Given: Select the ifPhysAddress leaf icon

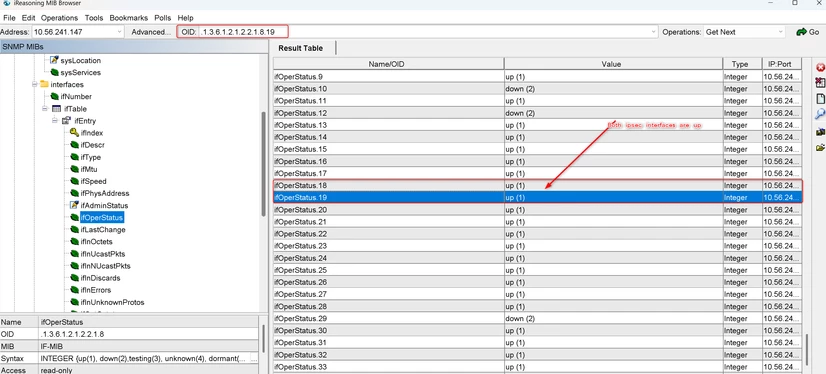Looking at the screenshot, I should point(74,193).
